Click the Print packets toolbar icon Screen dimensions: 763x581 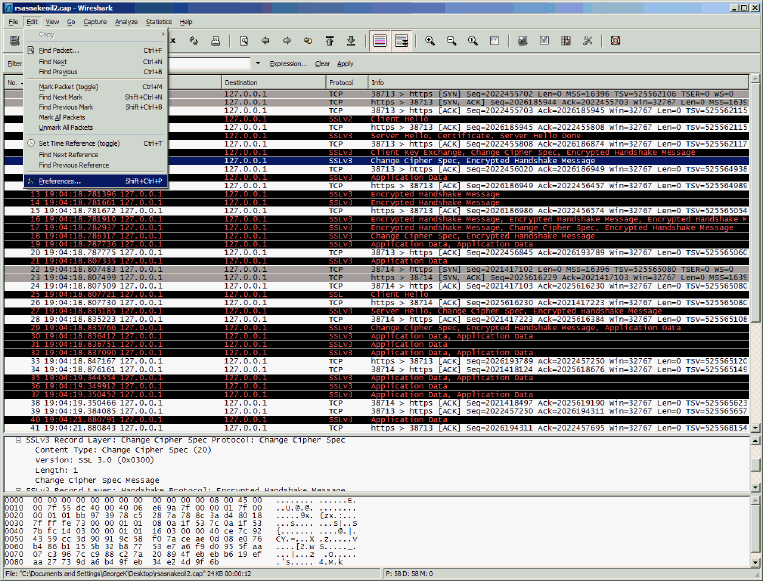pos(216,41)
